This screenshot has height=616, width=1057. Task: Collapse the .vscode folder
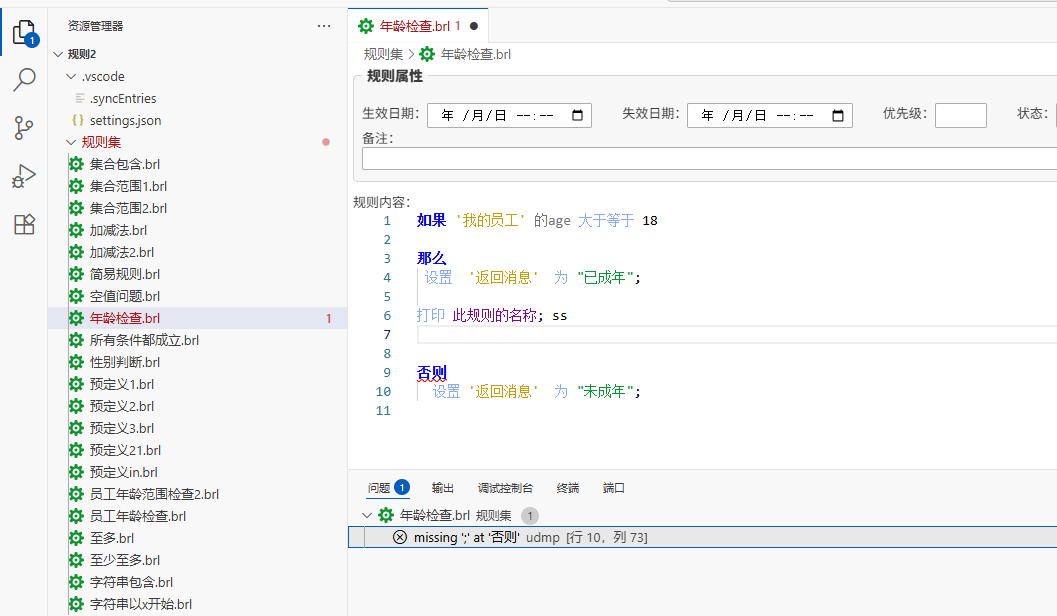[71, 76]
